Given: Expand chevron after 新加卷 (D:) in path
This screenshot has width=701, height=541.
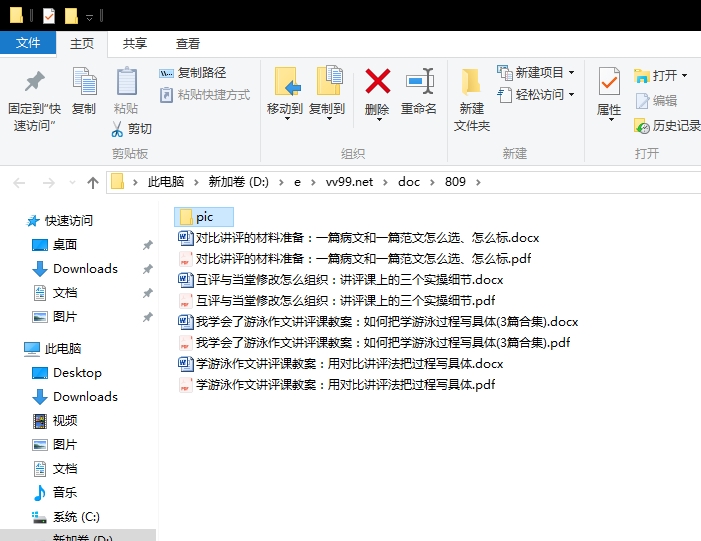Looking at the screenshot, I should (281, 182).
